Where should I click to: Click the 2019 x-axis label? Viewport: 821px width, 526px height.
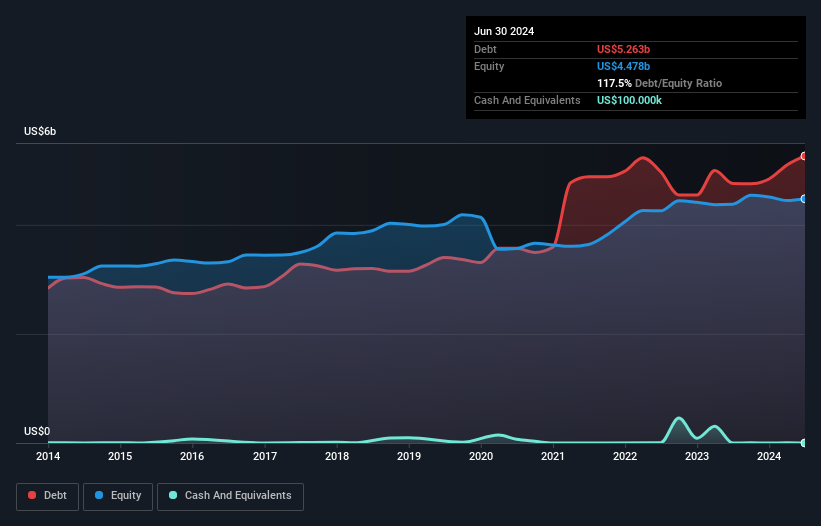click(x=409, y=456)
